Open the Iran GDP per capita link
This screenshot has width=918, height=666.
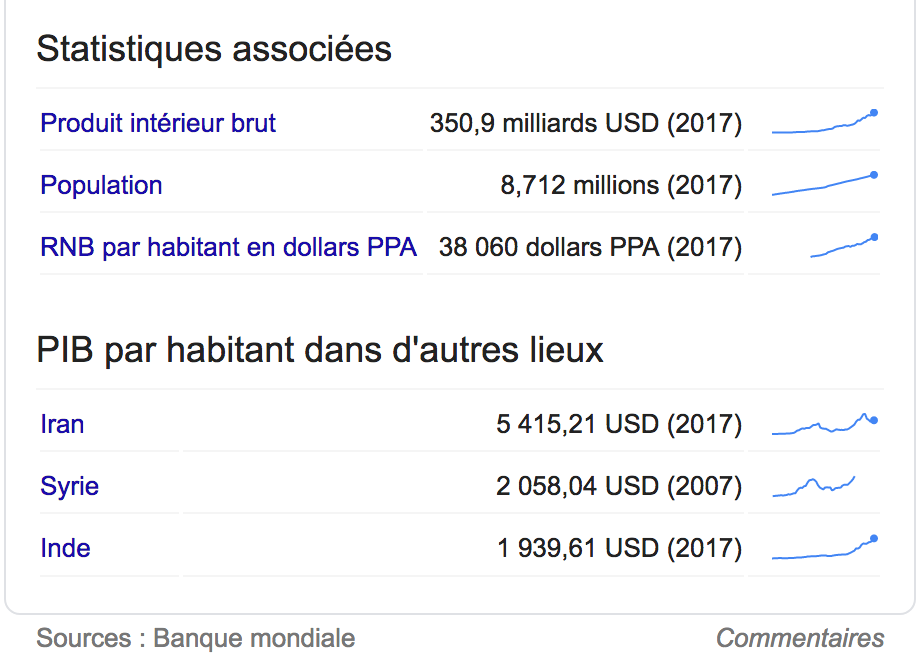pos(62,424)
